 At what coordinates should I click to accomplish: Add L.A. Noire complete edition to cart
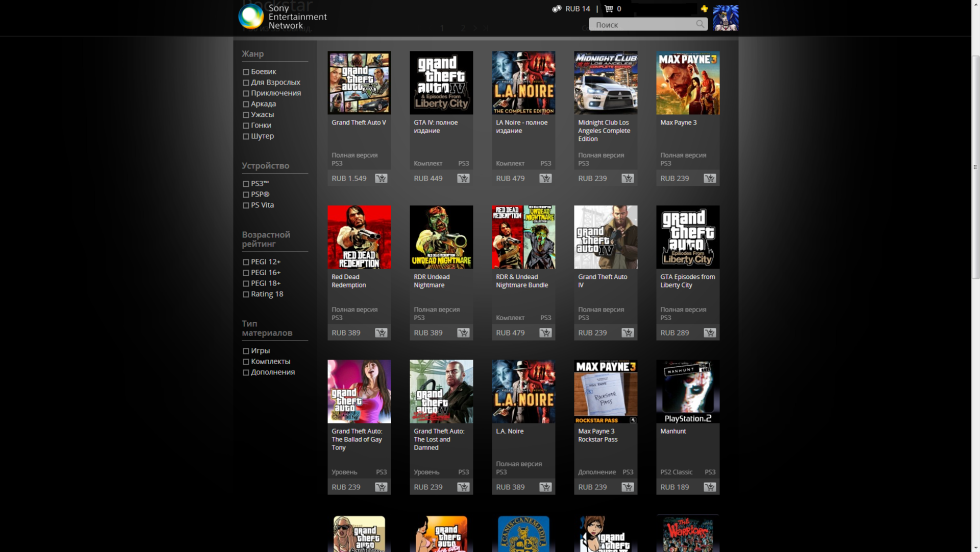(x=545, y=178)
